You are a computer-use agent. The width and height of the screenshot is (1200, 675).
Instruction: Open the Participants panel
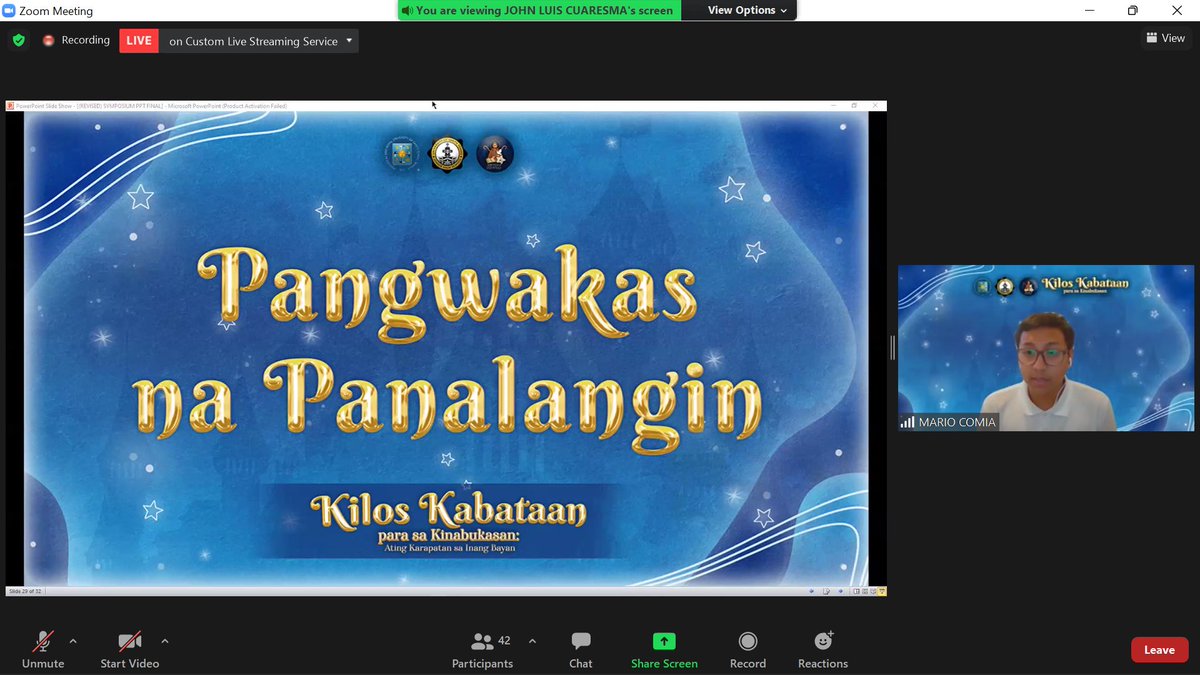[483, 650]
